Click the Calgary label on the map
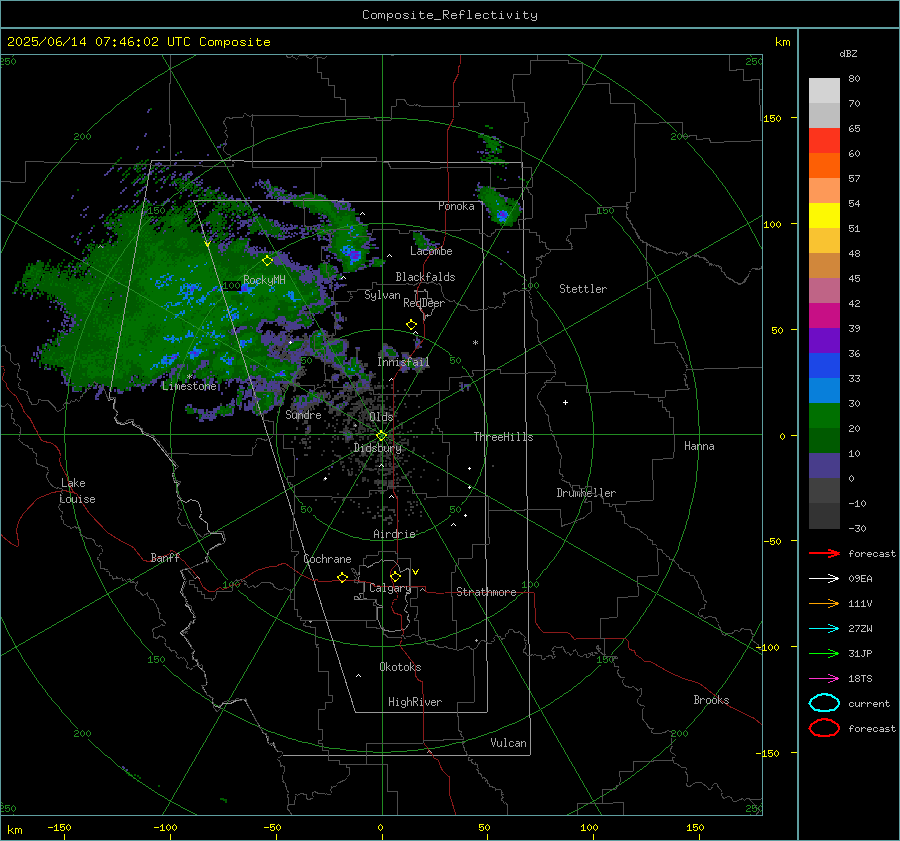This screenshot has height=841, width=900. [x=390, y=588]
